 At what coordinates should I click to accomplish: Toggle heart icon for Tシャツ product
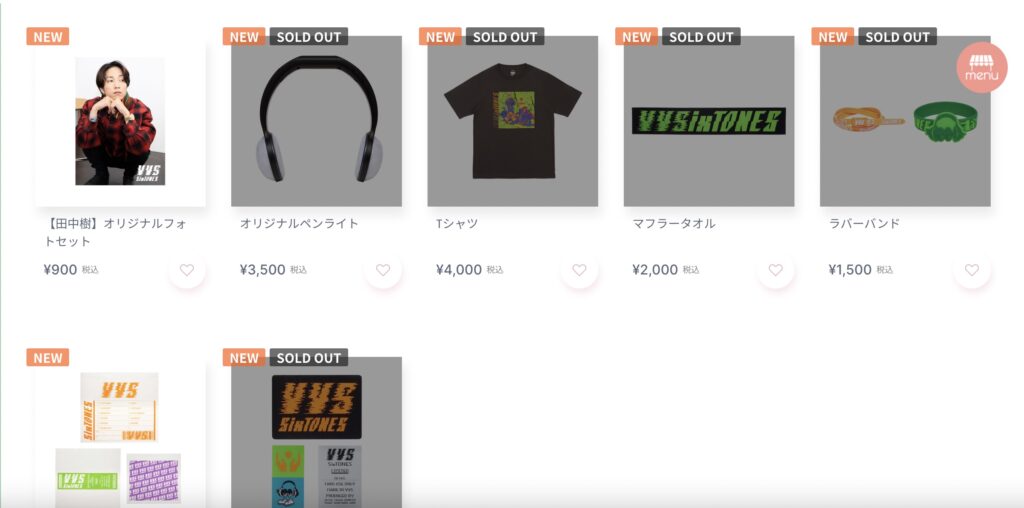[x=579, y=270]
